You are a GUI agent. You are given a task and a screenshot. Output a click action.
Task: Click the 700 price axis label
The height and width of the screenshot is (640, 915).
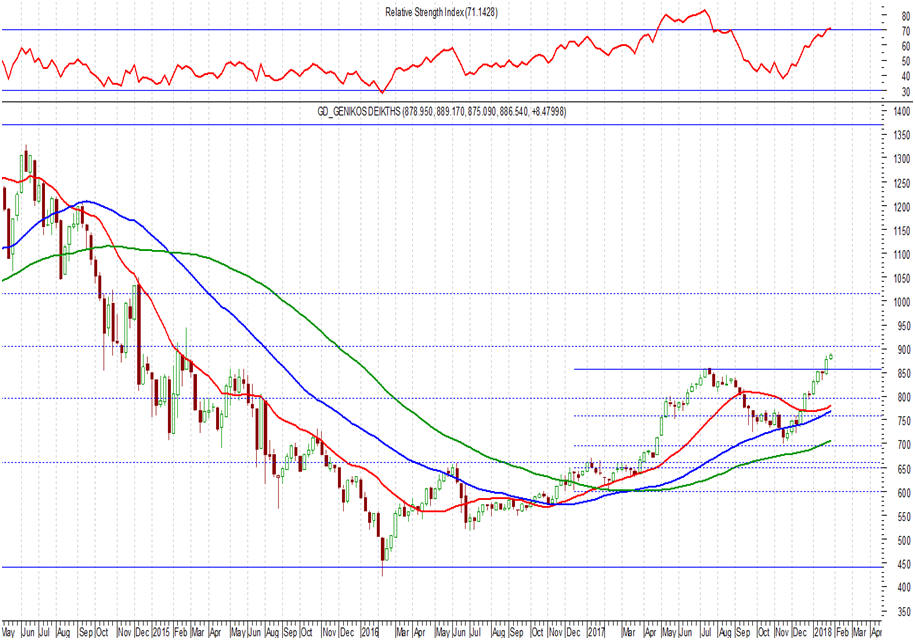click(904, 445)
